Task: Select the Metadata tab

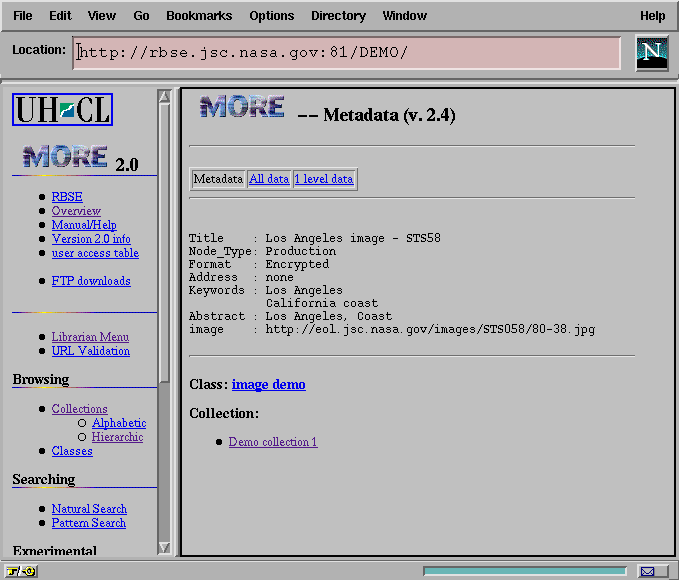Action: point(218,179)
